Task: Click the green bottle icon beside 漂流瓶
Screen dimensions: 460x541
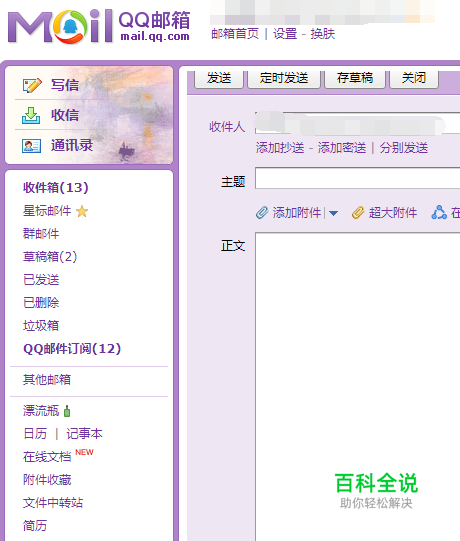Action: (67, 411)
